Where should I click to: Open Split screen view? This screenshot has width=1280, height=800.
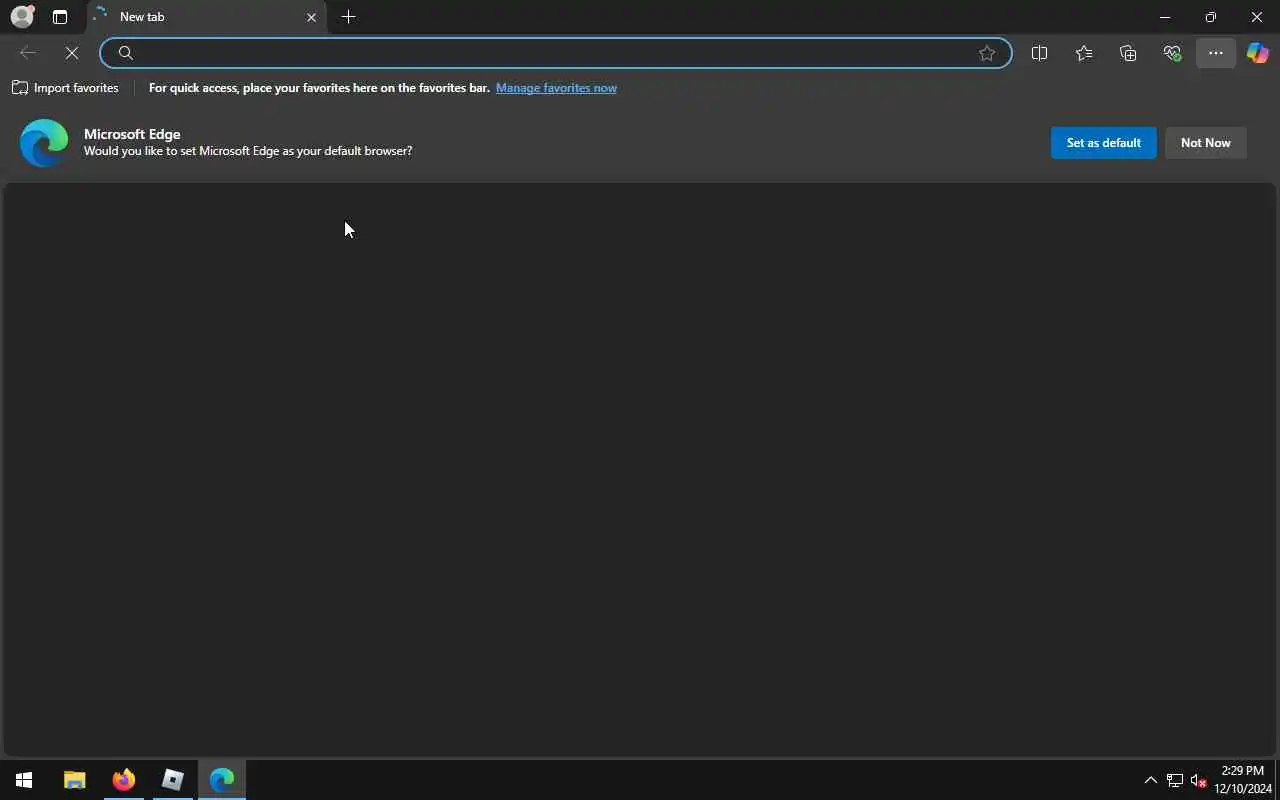[x=1039, y=53]
